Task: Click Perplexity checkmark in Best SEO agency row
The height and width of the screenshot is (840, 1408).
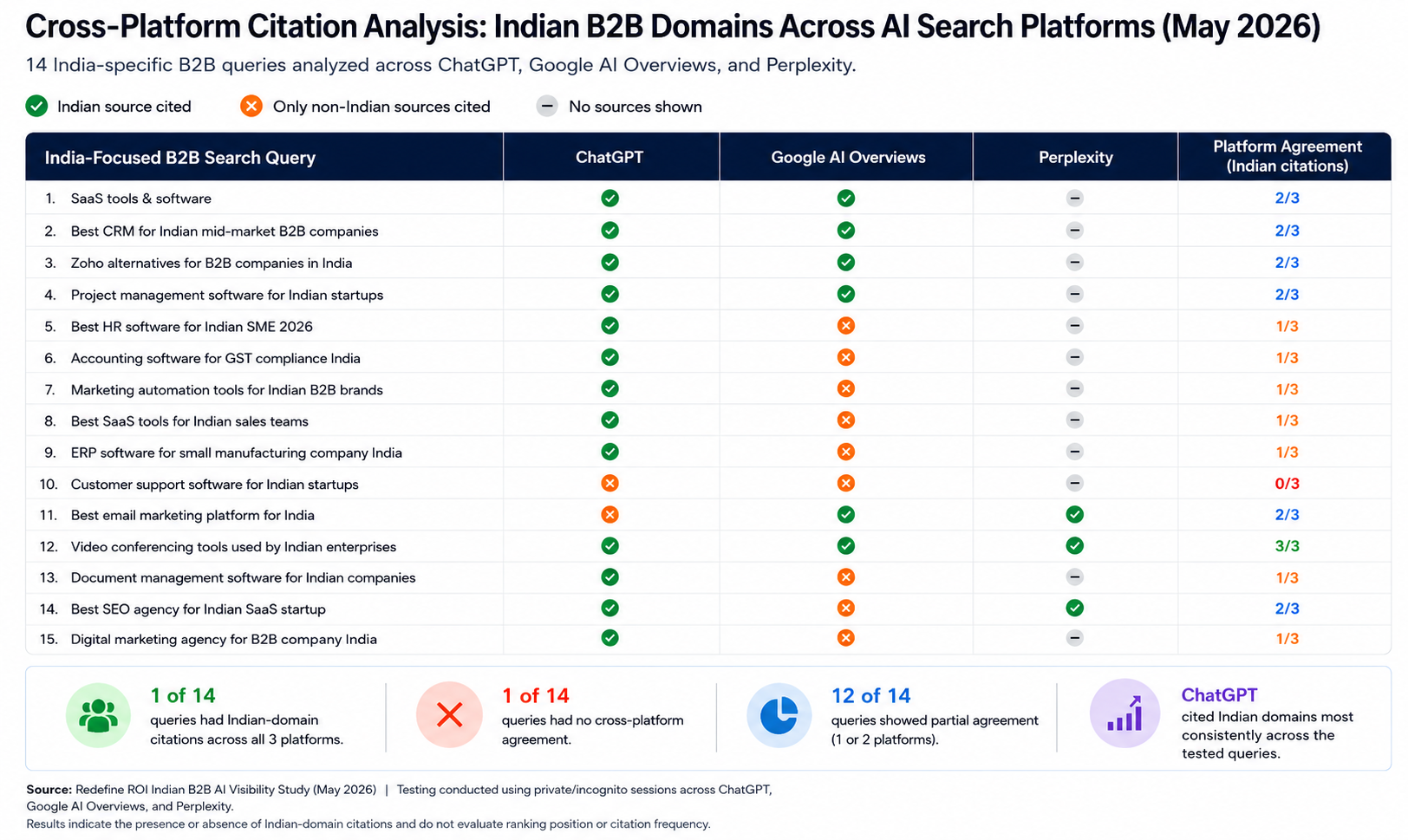Action: pyautogui.click(x=1075, y=609)
